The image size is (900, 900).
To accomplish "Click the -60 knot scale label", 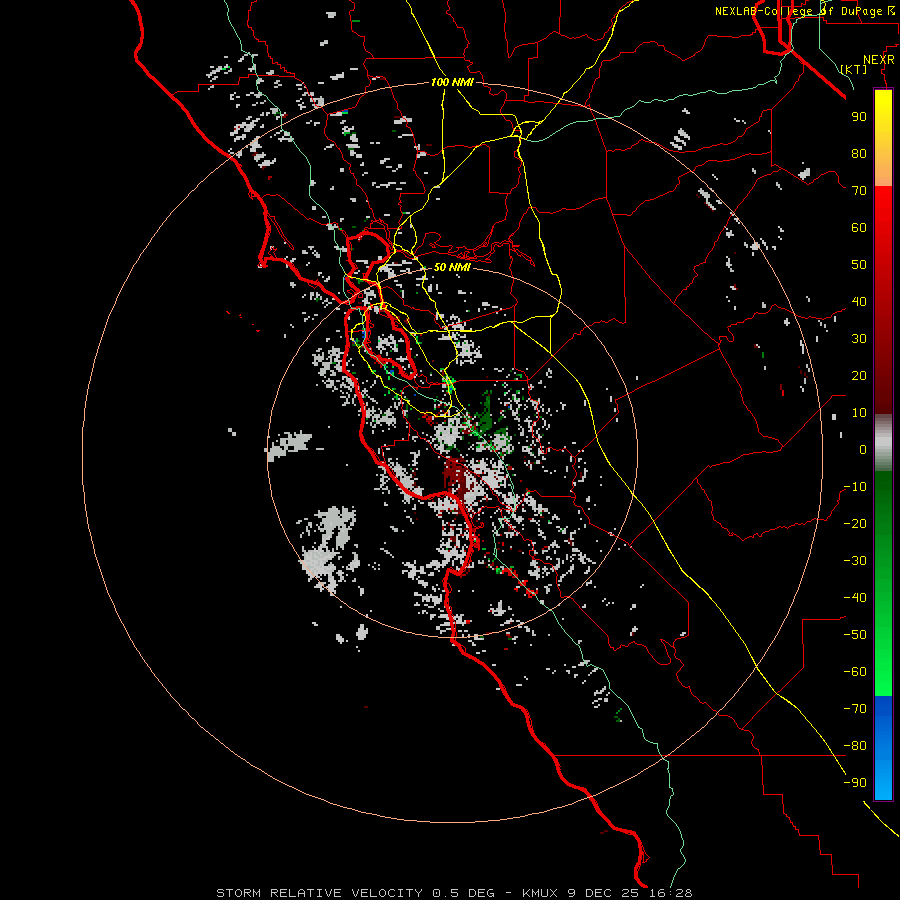I will tap(855, 672).
